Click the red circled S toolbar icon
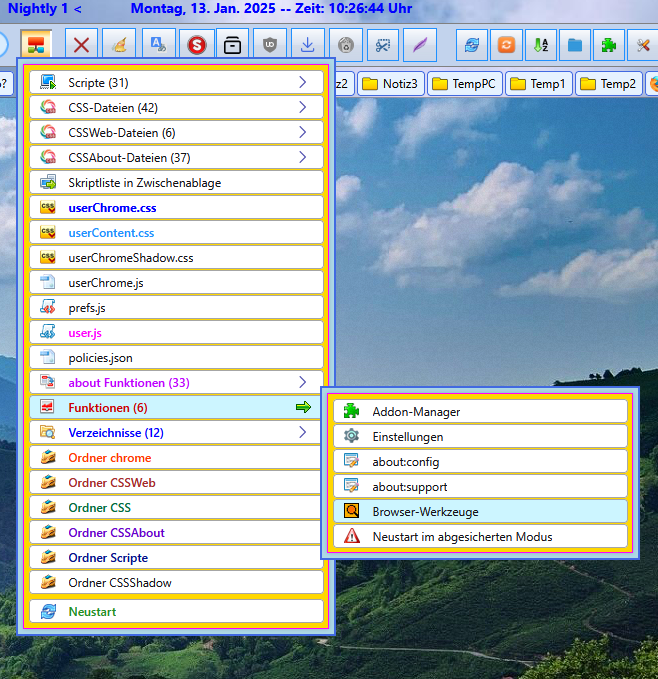Screen dimensions: 658x679 196,45
